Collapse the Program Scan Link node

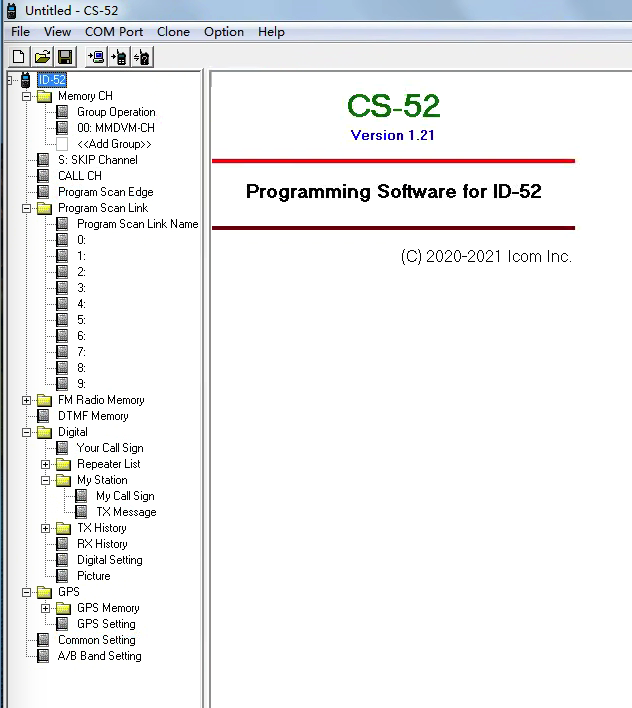tap(27, 208)
